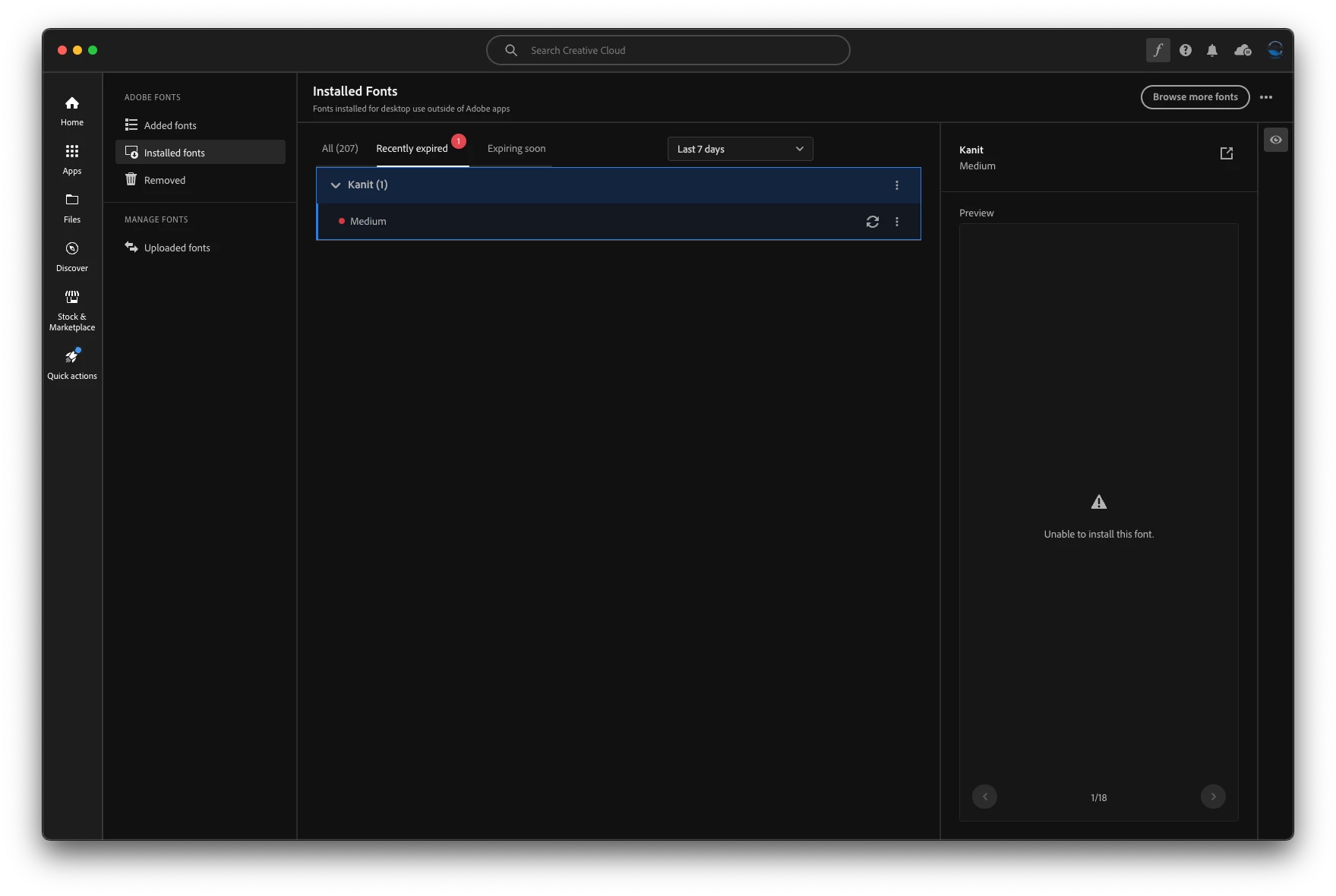
Task: Check cloud sync status icon
Action: click(1243, 50)
